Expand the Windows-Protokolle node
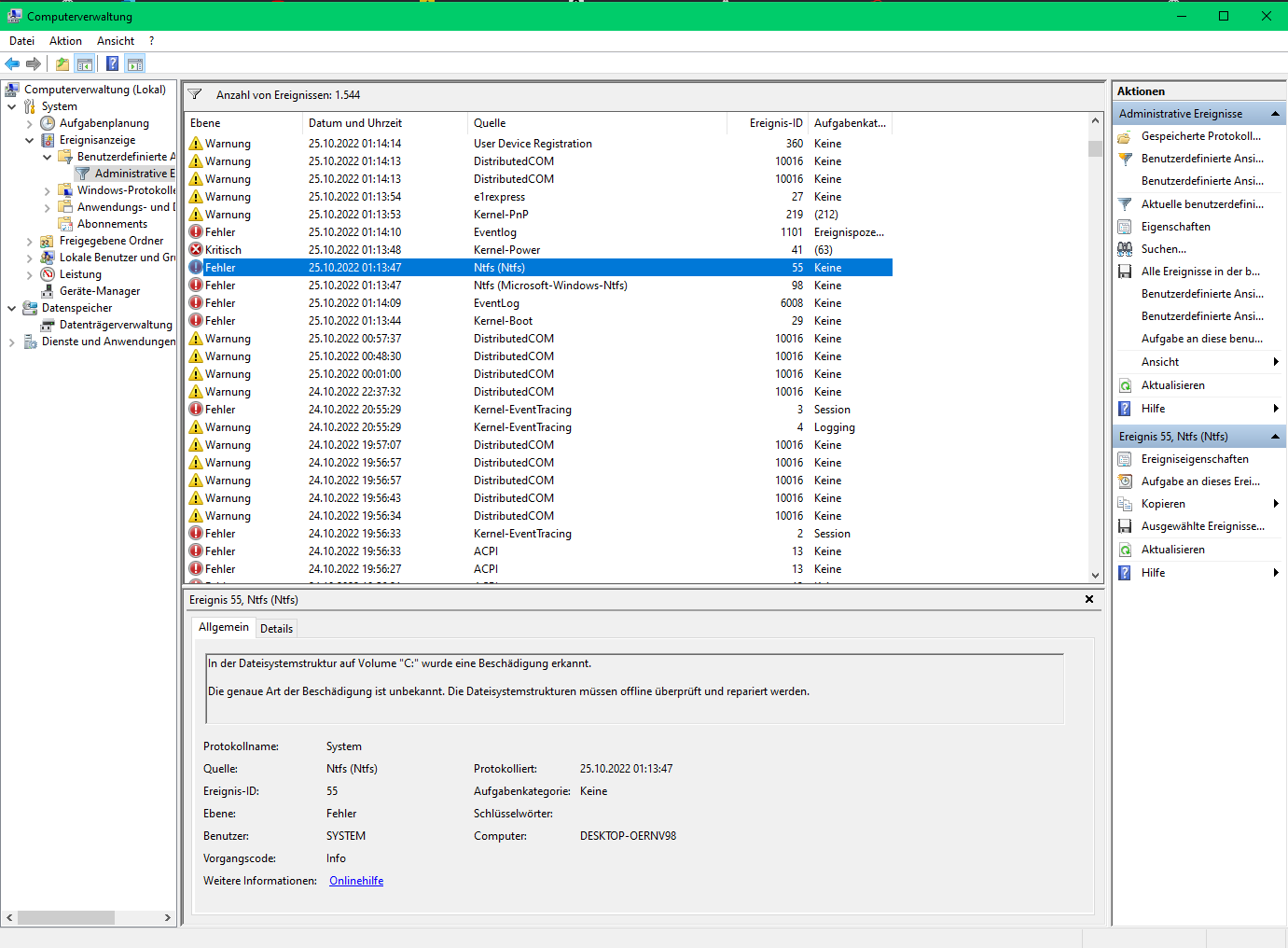 48,190
